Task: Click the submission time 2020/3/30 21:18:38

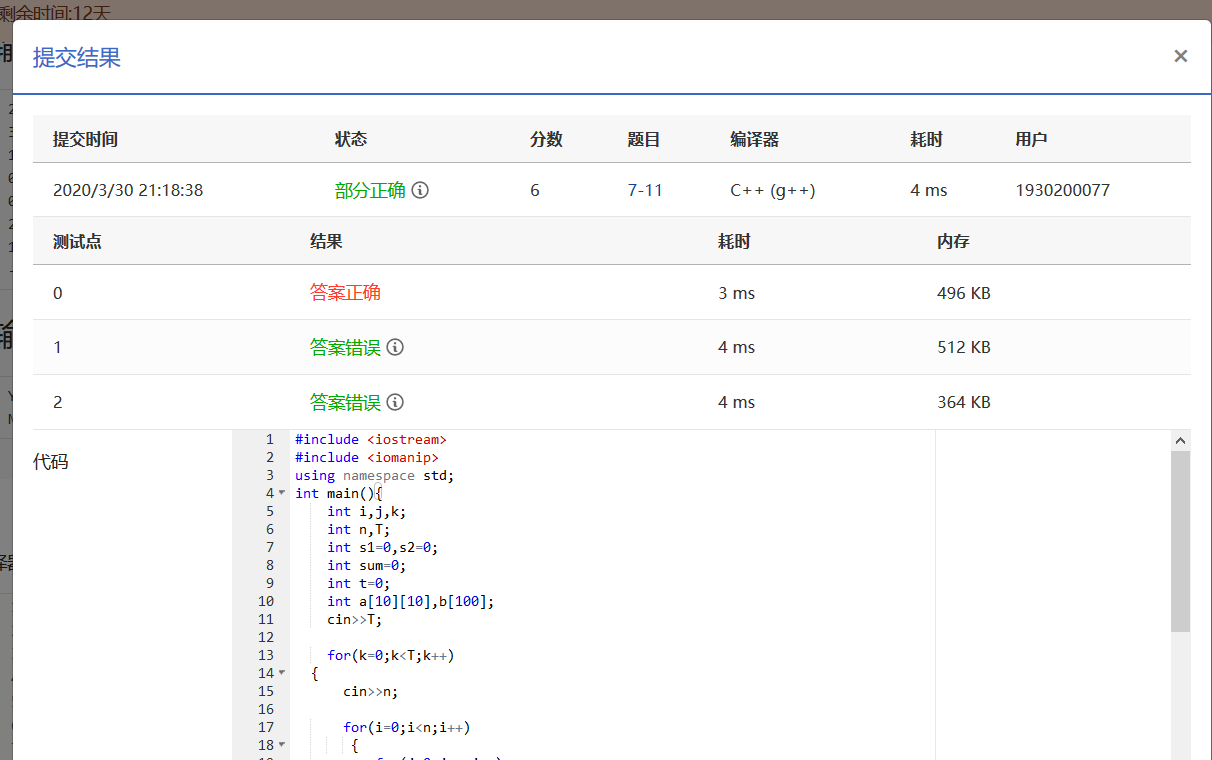Action: point(128,190)
